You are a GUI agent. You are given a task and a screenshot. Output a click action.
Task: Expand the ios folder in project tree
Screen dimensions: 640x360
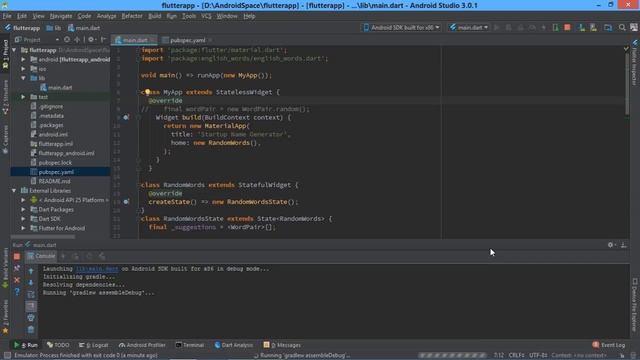(x=23, y=69)
